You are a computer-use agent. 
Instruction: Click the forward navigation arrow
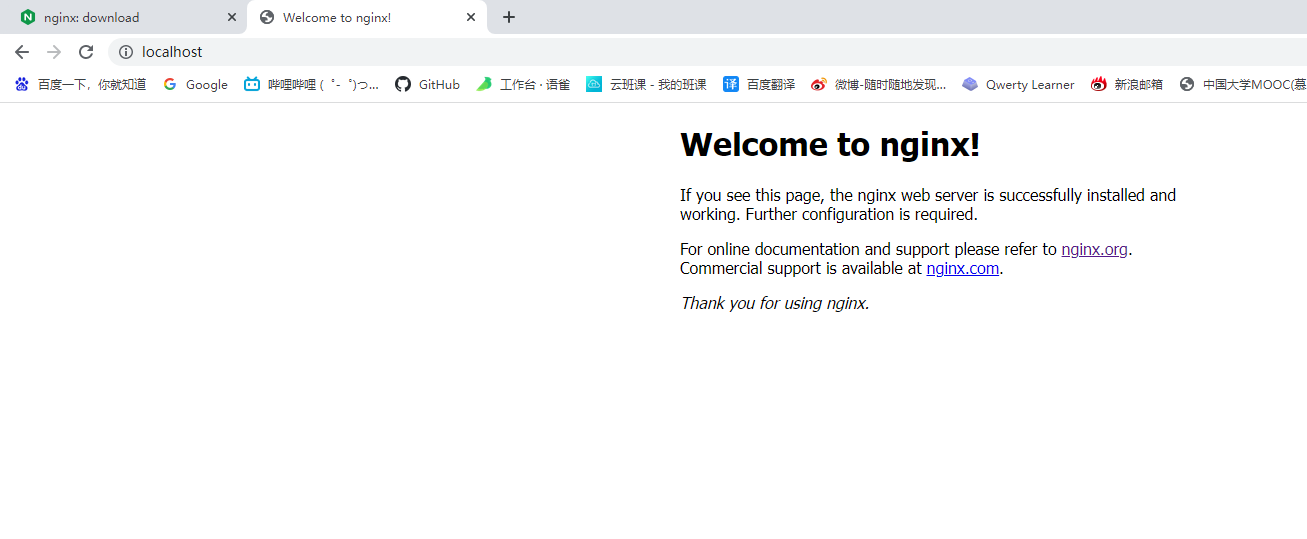click(x=54, y=52)
